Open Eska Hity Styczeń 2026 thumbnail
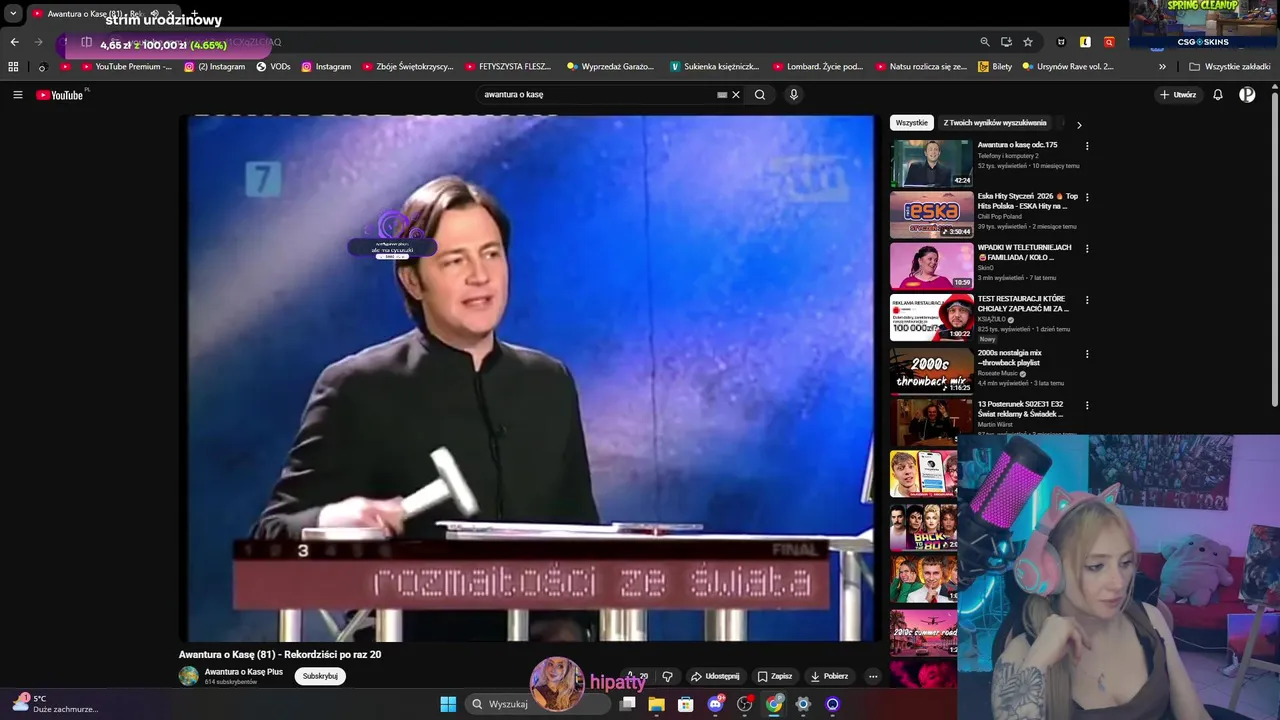 931,214
